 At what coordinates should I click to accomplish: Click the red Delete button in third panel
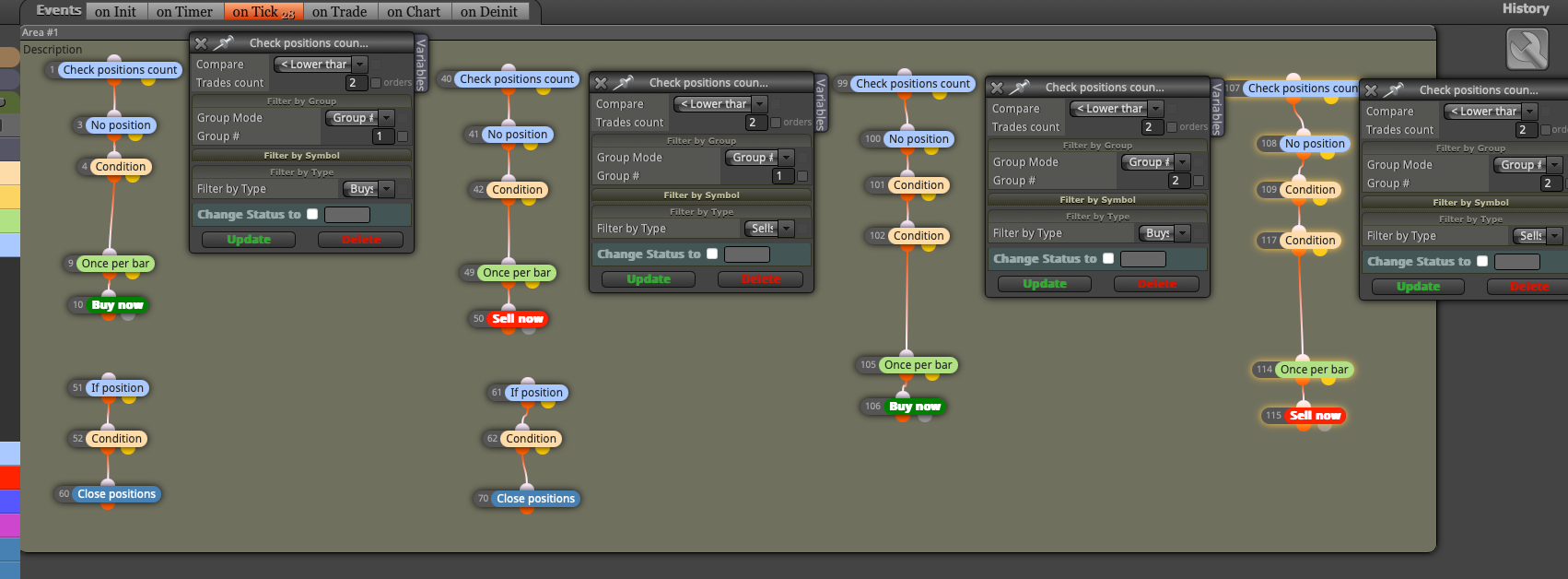click(x=1156, y=284)
